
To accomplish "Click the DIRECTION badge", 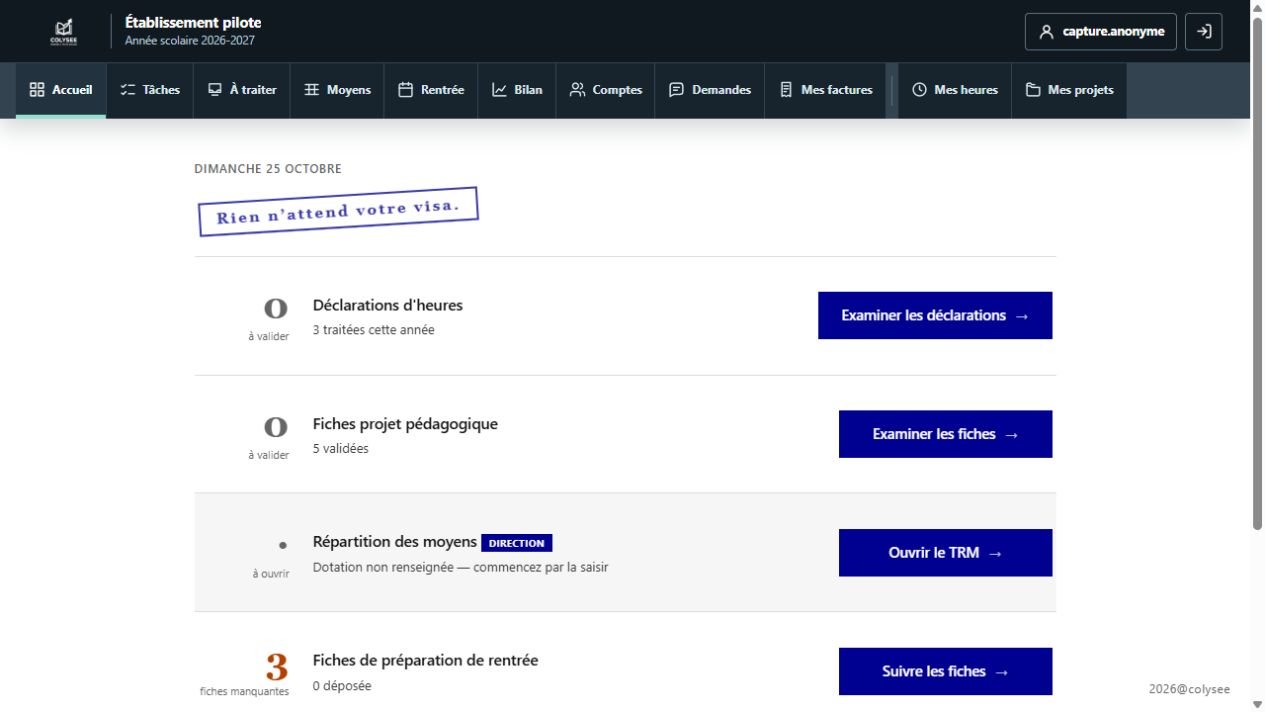I will click(x=516, y=543).
